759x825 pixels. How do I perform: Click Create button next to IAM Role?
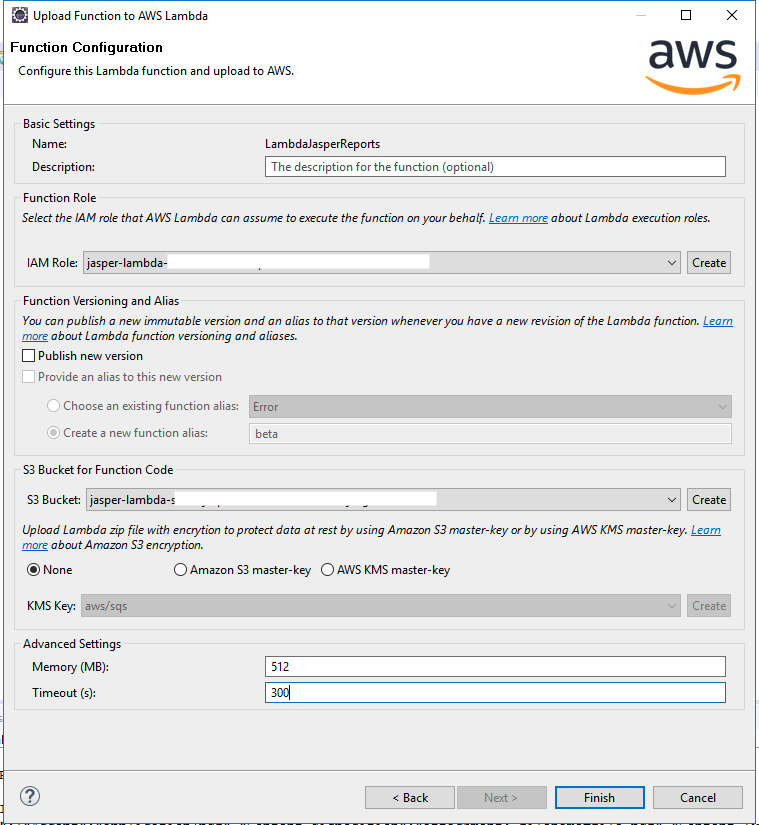pos(709,263)
